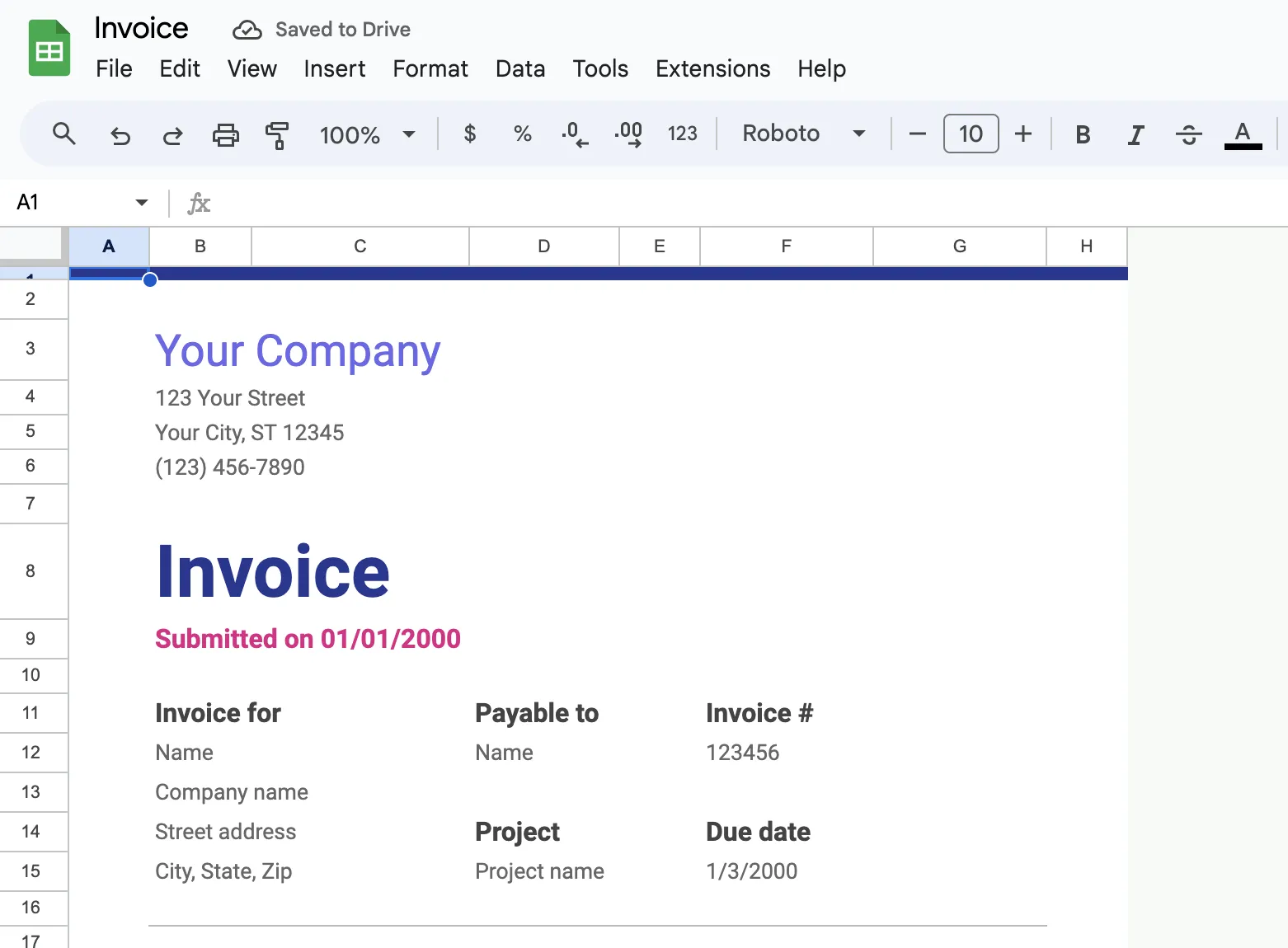Viewport: 1288px width, 948px height.
Task: Open the Format menu
Action: (x=430, y=68)
